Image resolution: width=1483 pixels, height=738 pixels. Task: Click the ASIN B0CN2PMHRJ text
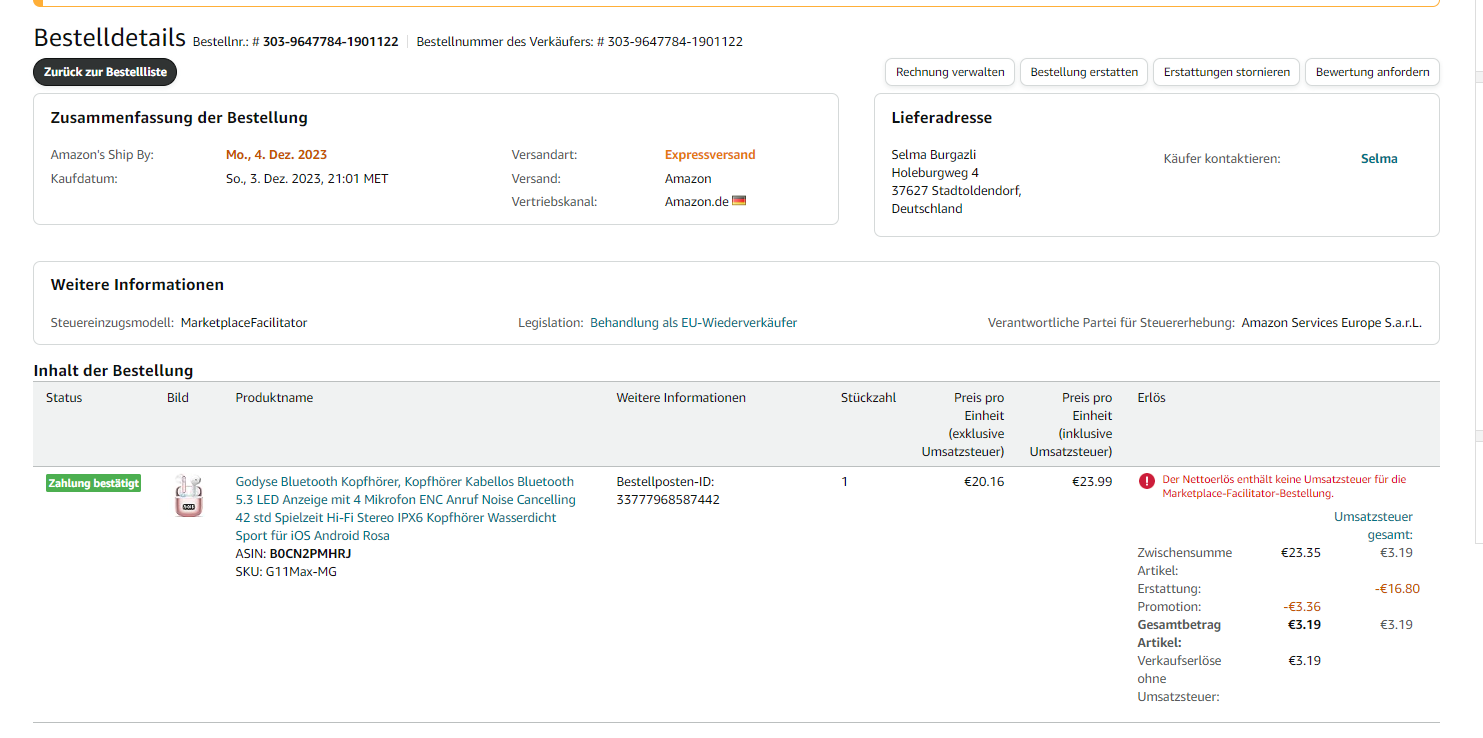point(310,553)
